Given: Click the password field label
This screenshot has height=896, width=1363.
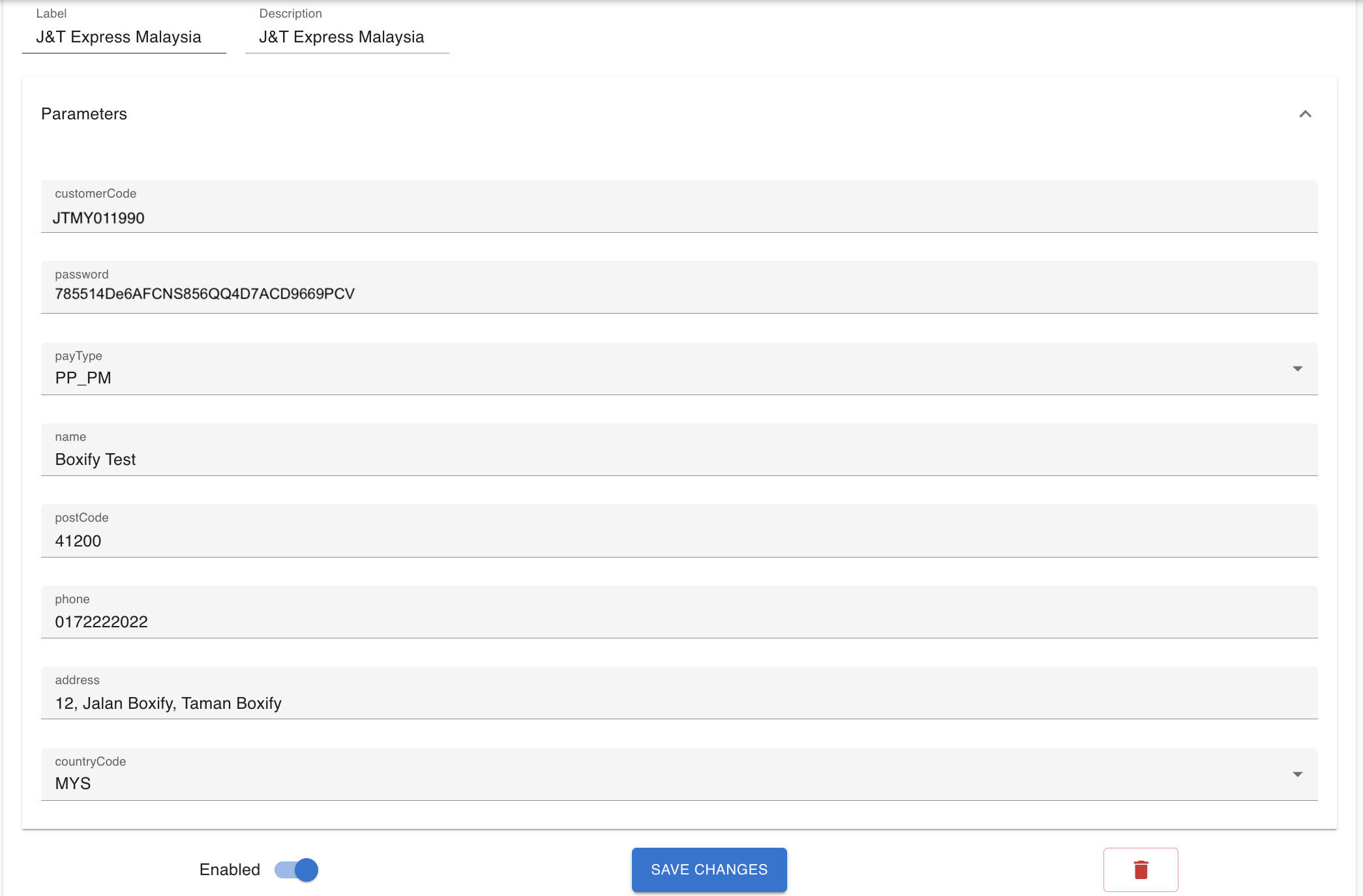Looking at the screenshot, I should click(82, 275).
